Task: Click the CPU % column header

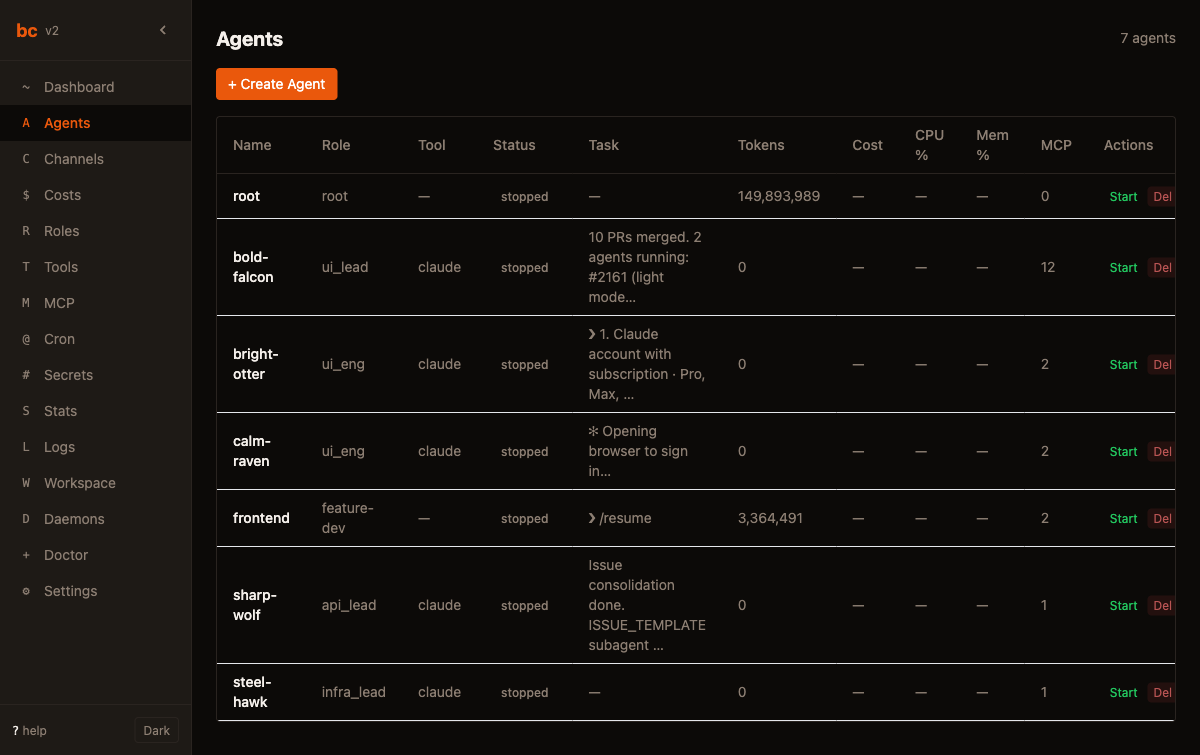Action: 929,145
